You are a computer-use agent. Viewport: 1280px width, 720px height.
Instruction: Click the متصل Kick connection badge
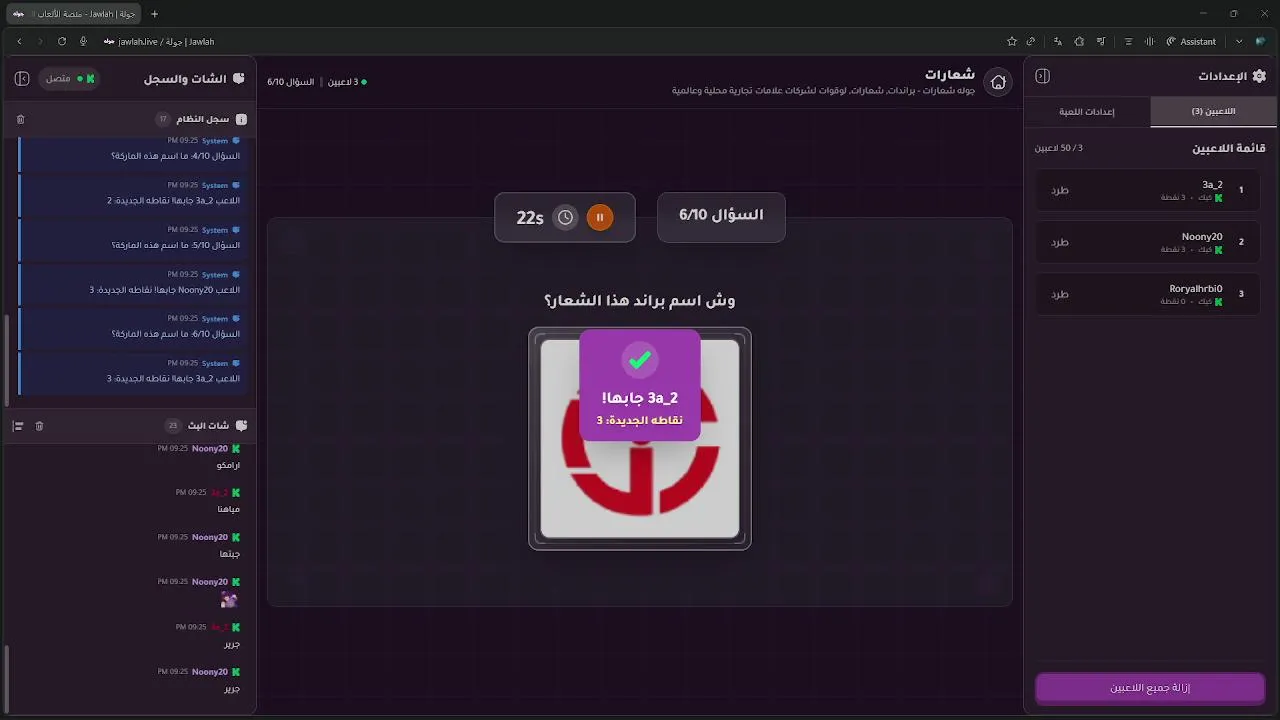pyautogui.click(x=69, y=78)
